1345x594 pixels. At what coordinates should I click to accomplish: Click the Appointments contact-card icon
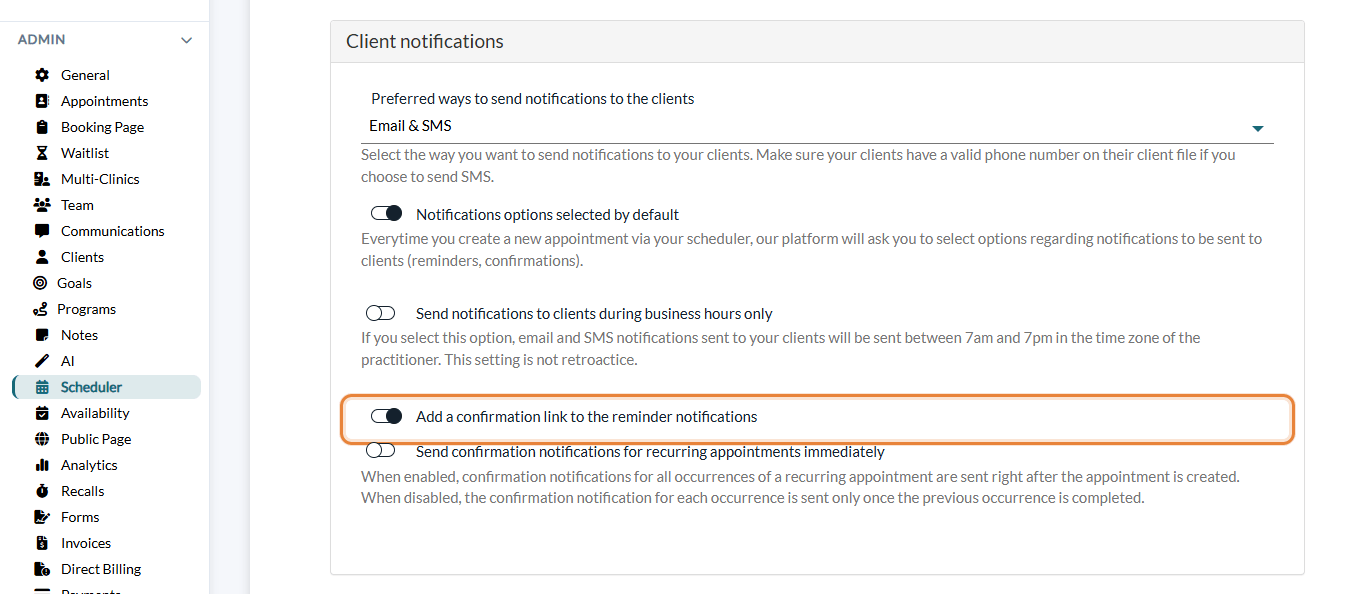42,101
